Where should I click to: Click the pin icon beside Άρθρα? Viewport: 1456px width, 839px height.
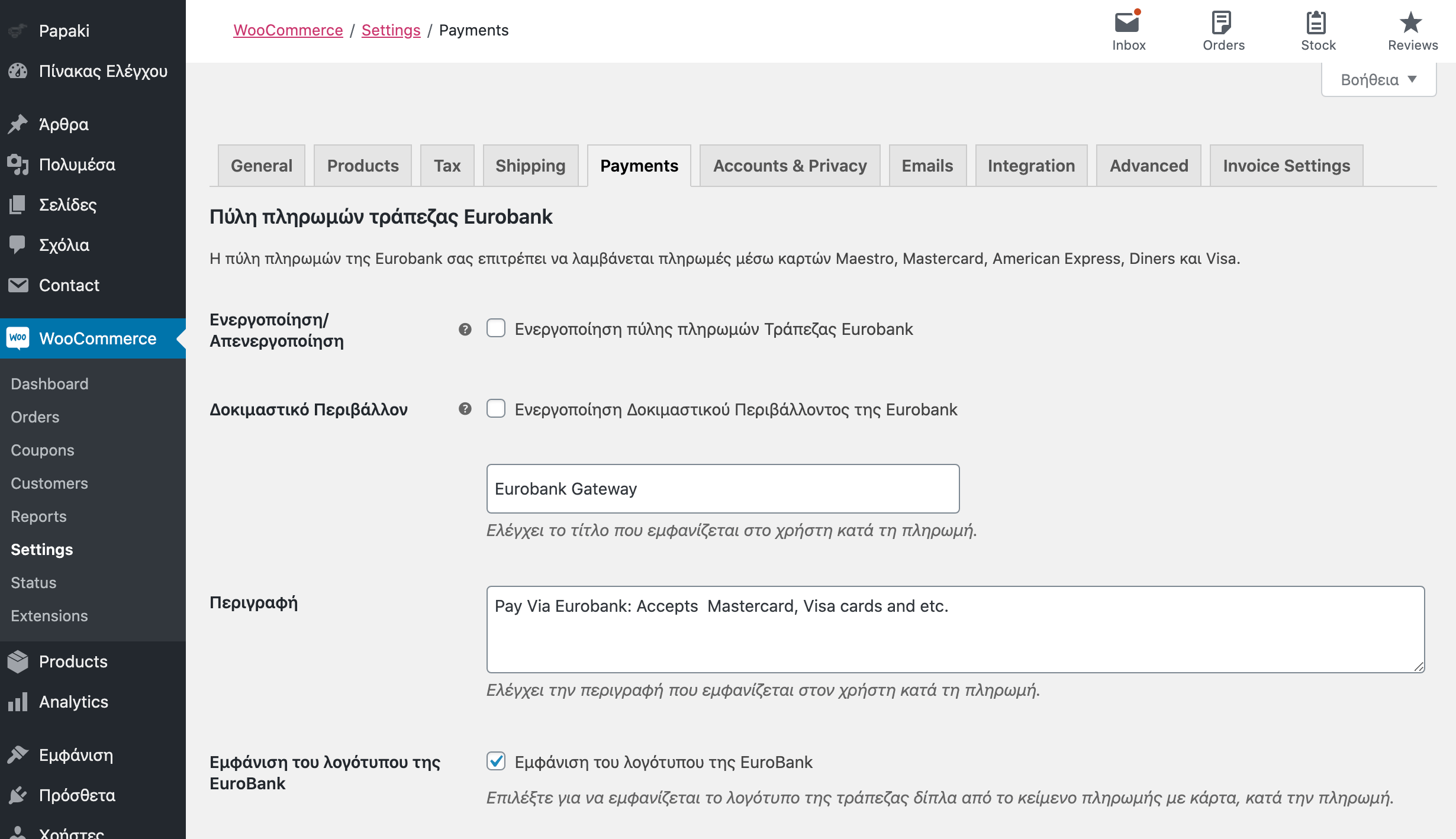pos(18,124)
